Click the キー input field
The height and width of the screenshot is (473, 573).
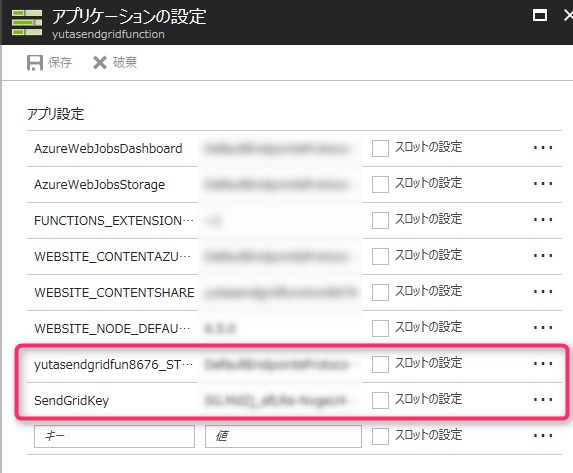114,436
